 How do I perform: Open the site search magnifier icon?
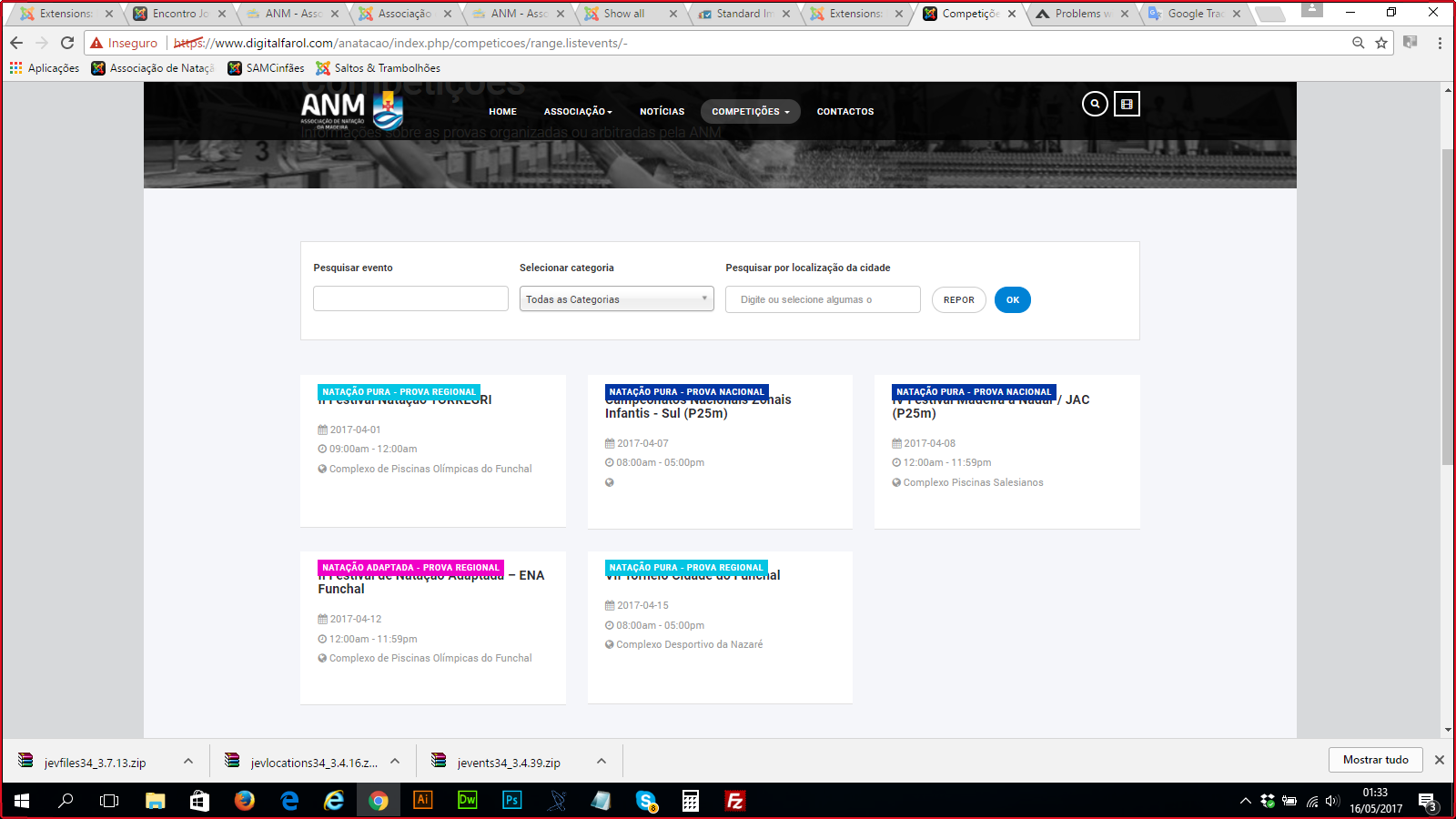(1095, 104)
